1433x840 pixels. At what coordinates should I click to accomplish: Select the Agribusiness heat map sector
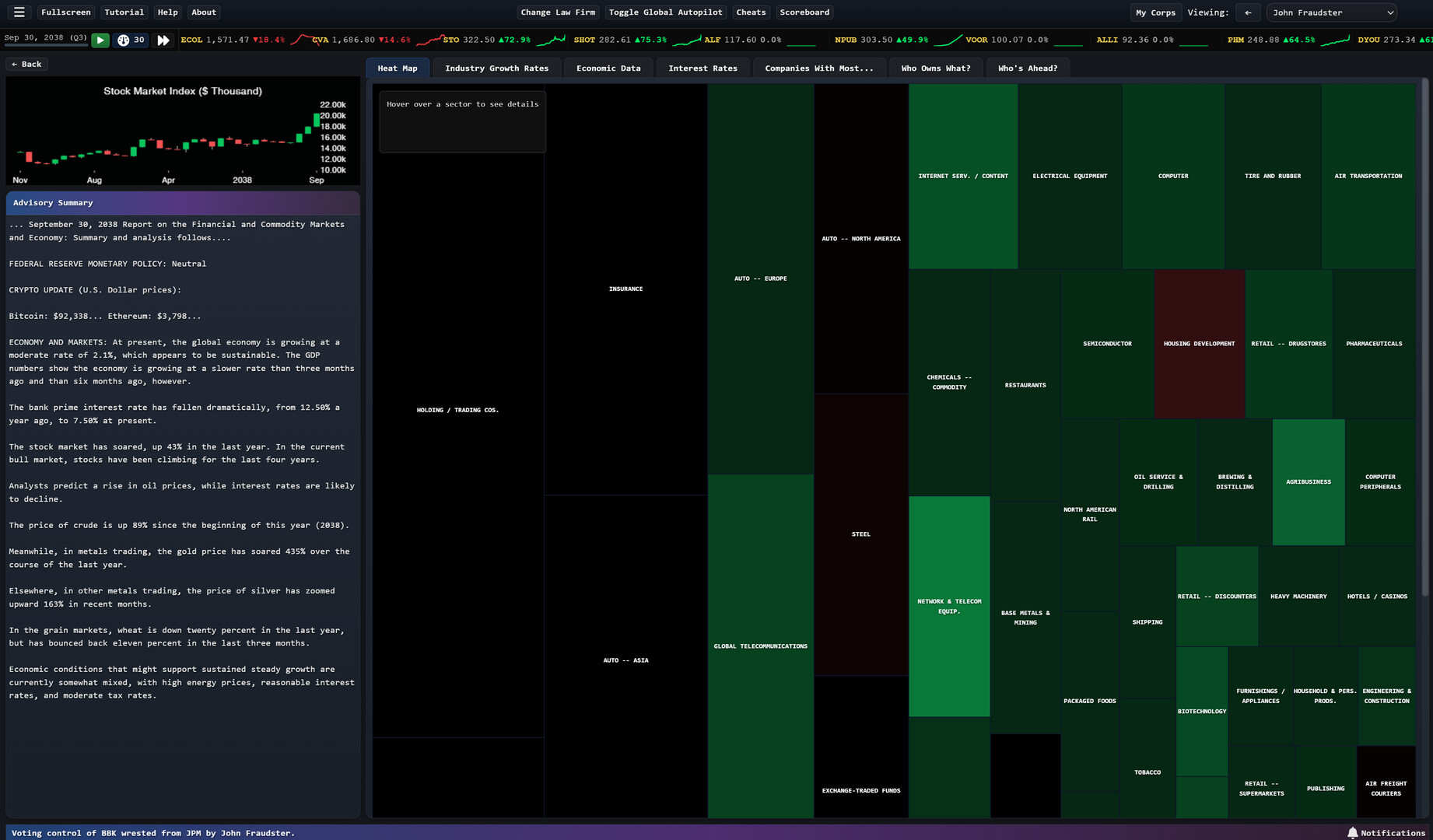(x=1308, y=482)
